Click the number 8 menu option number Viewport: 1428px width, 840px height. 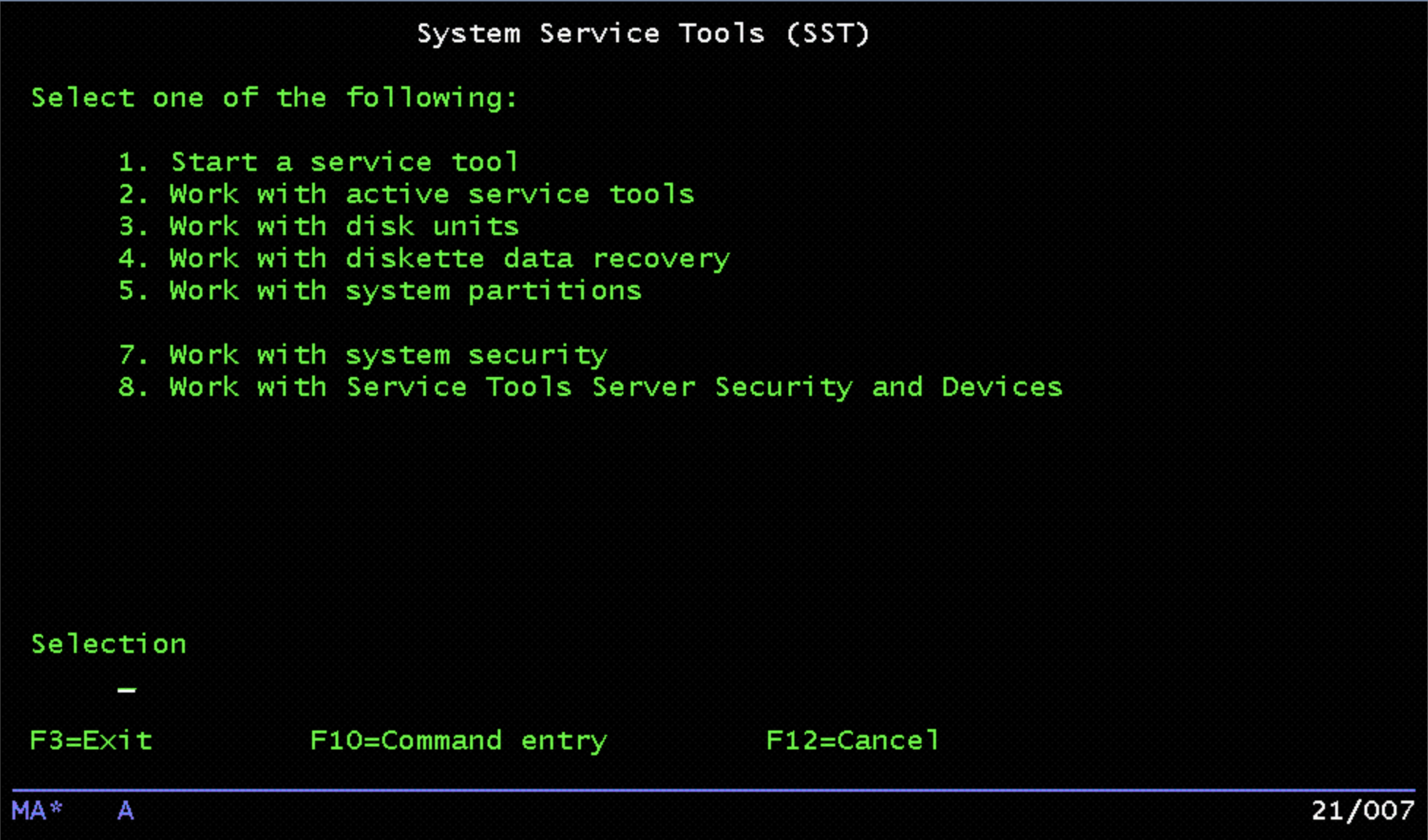tap(129, 387)
